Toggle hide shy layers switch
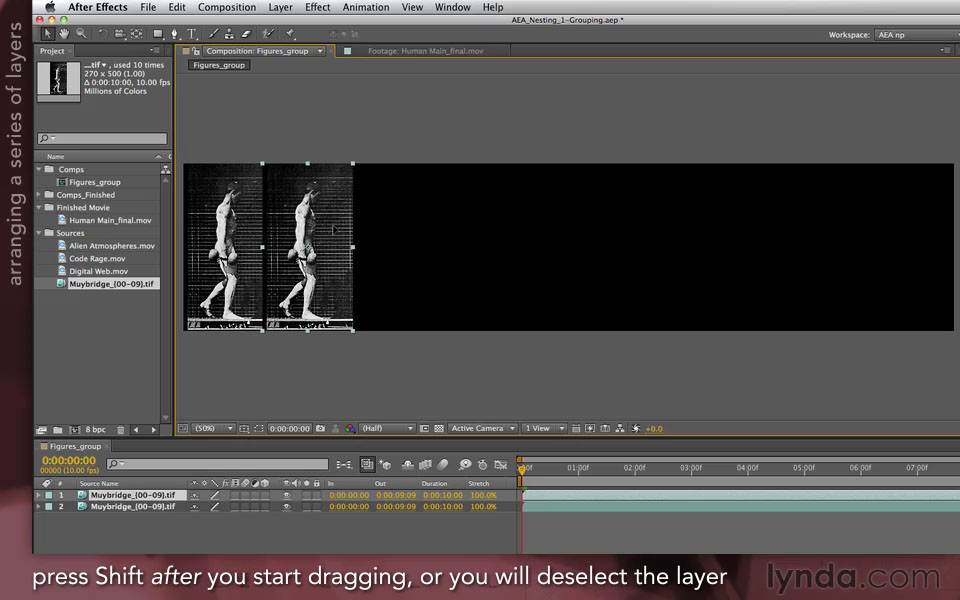 click(x=407, y=465)
